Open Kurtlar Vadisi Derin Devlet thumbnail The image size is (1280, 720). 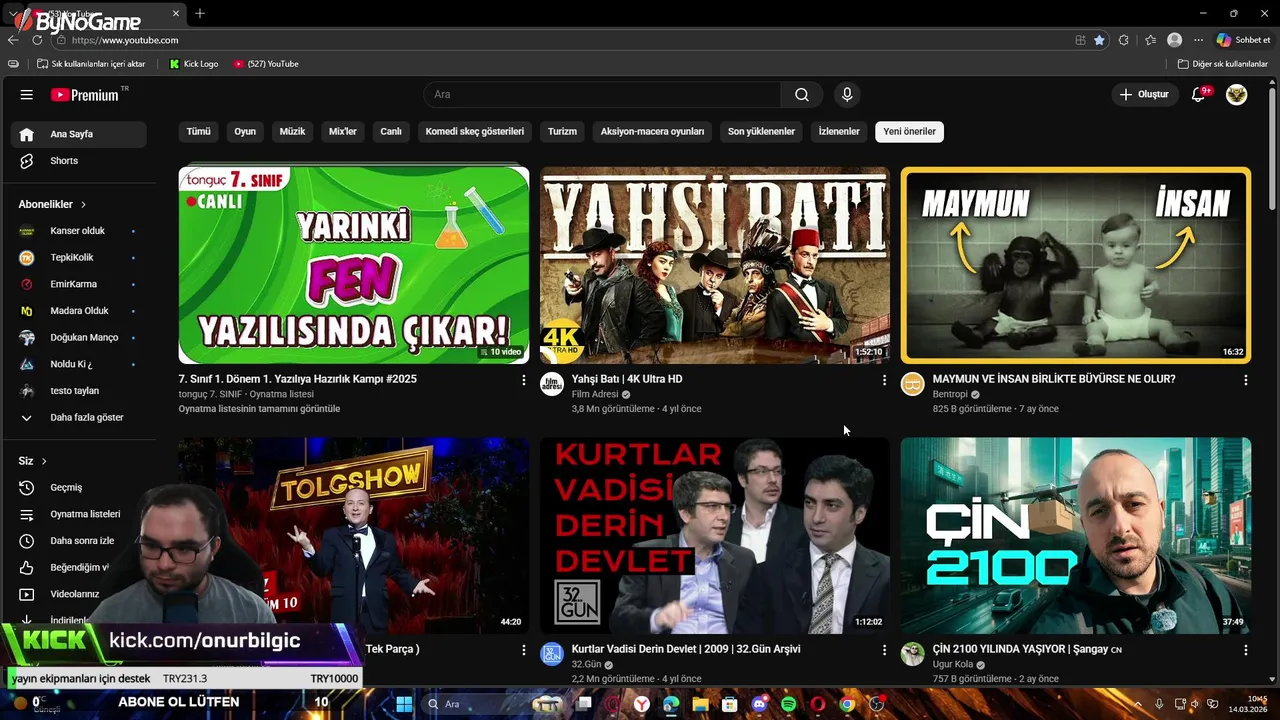(x=715, y=535)
